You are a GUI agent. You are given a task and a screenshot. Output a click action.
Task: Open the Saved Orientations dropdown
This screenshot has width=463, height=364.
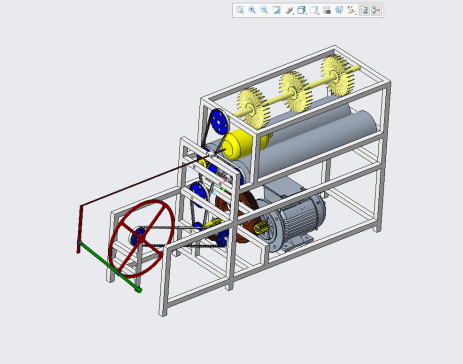click(314, 10)
